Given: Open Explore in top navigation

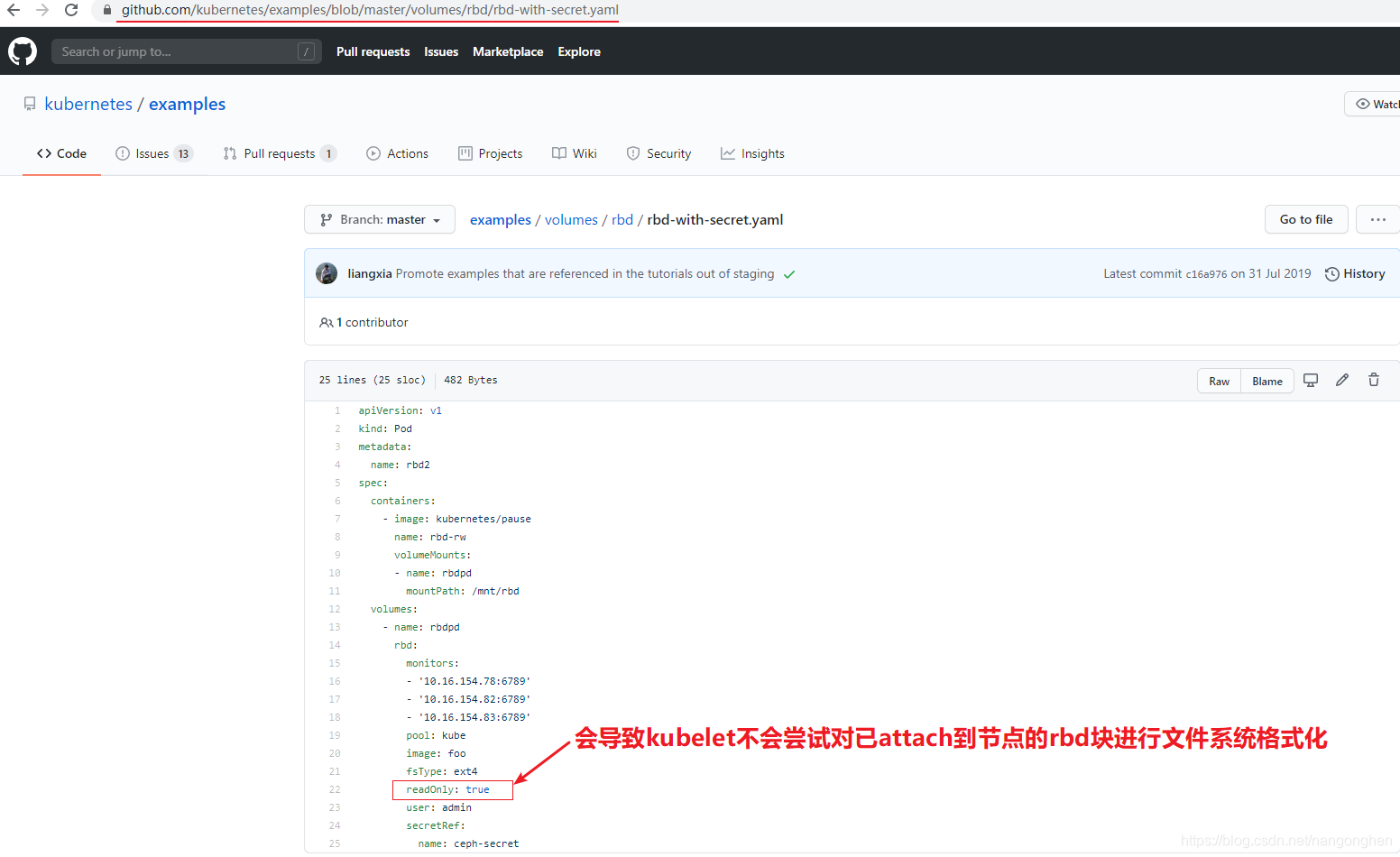Looking at the screenshot, I should pos(579,51).
